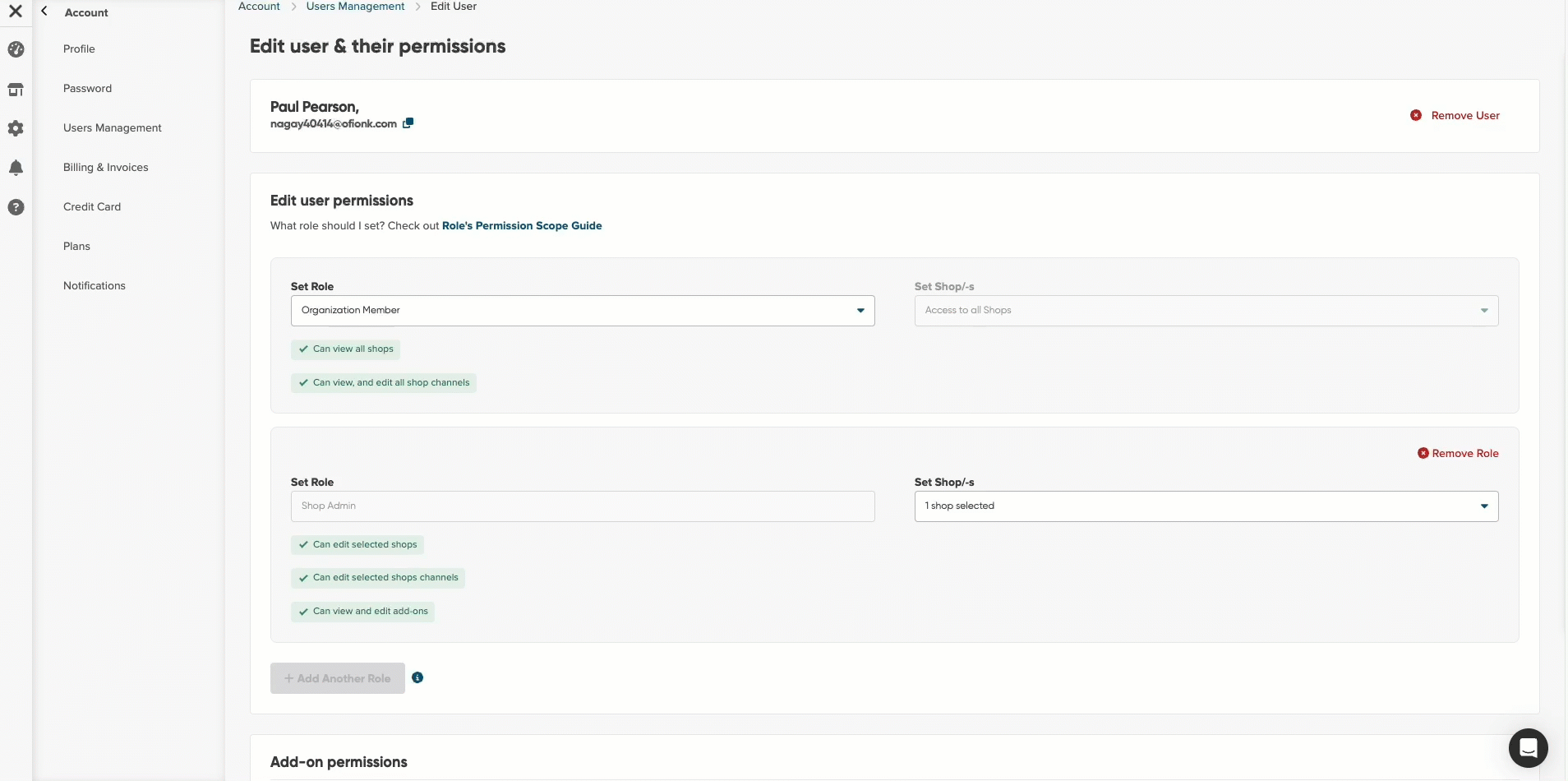The image size is (1568, 781).
Task: Click Remove Role for Shop Admin
Action: (x=1458, y=454)
